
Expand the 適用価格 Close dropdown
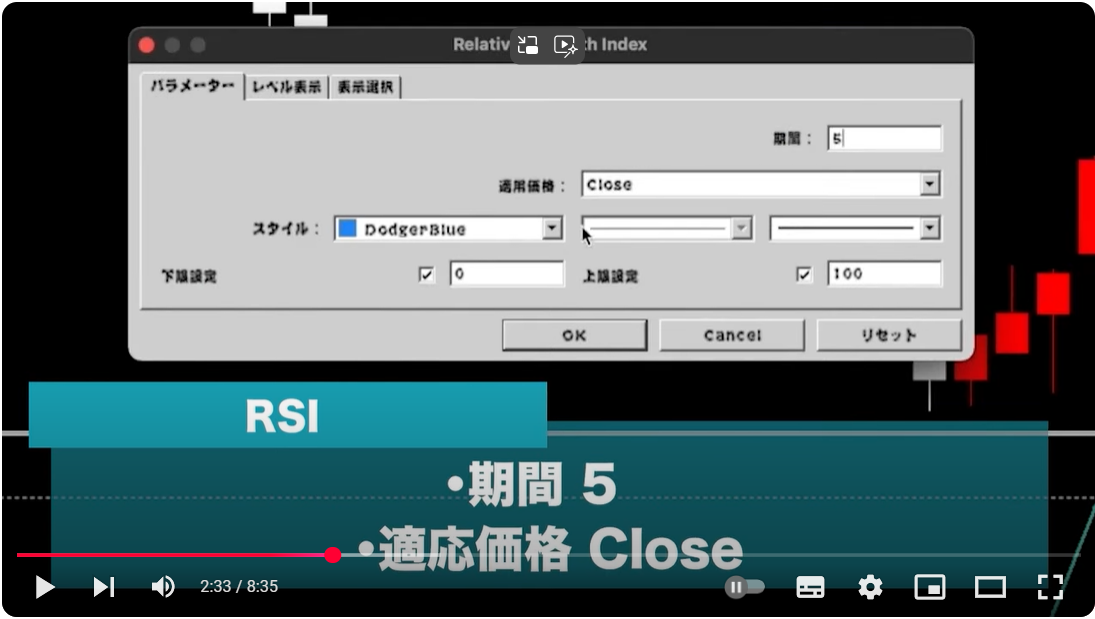930,185
